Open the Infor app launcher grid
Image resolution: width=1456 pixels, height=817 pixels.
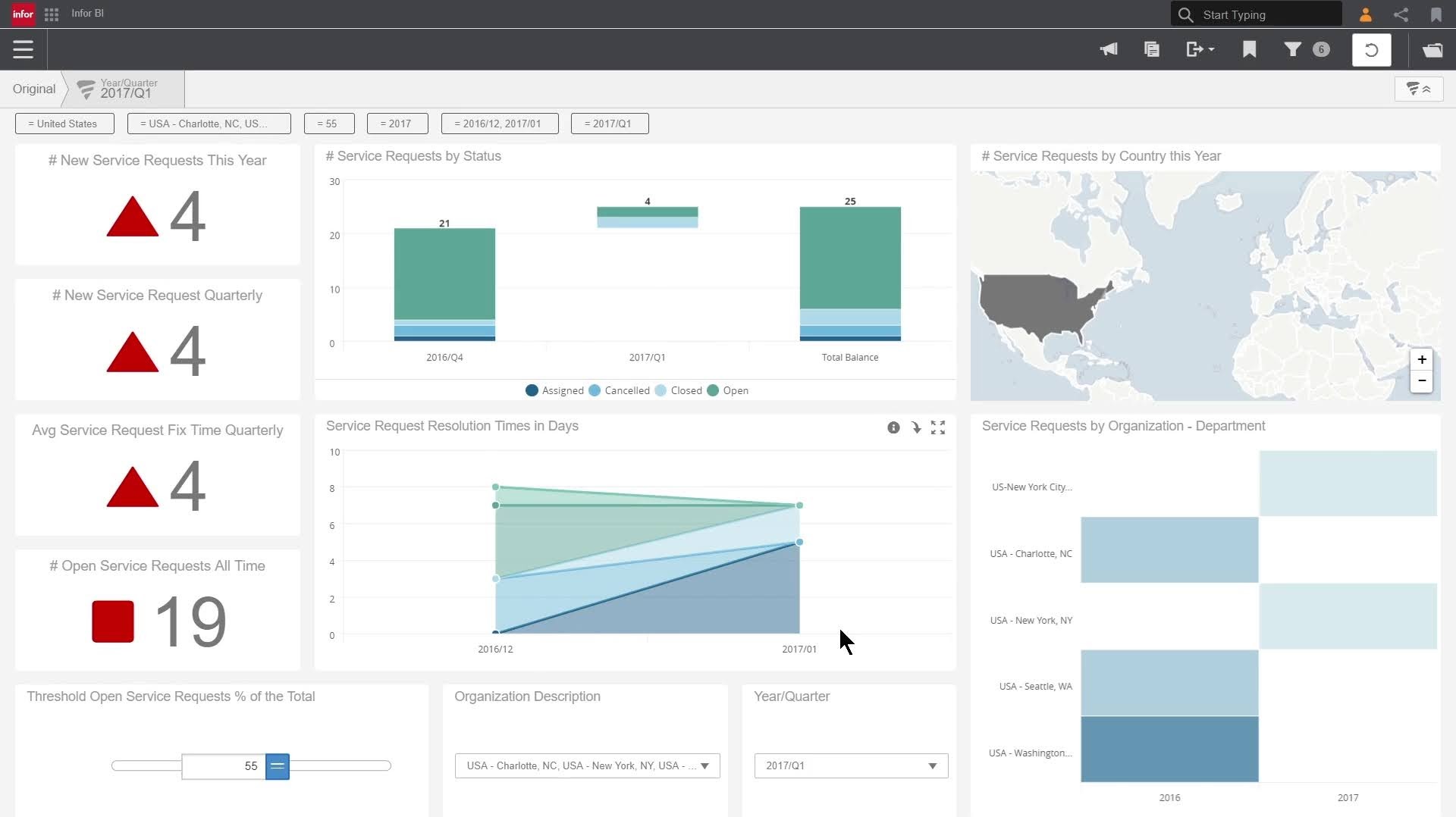tap(52, 14)
